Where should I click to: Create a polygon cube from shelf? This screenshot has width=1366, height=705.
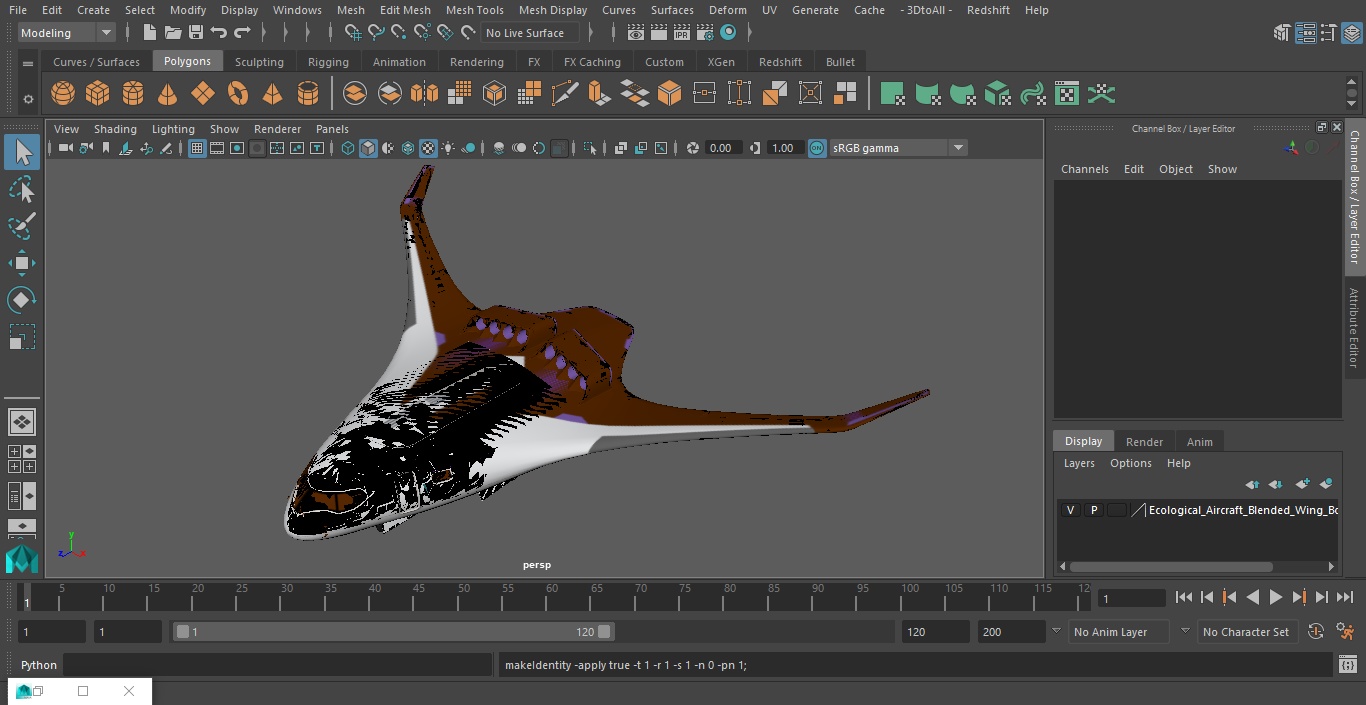(x=98, y=94)
